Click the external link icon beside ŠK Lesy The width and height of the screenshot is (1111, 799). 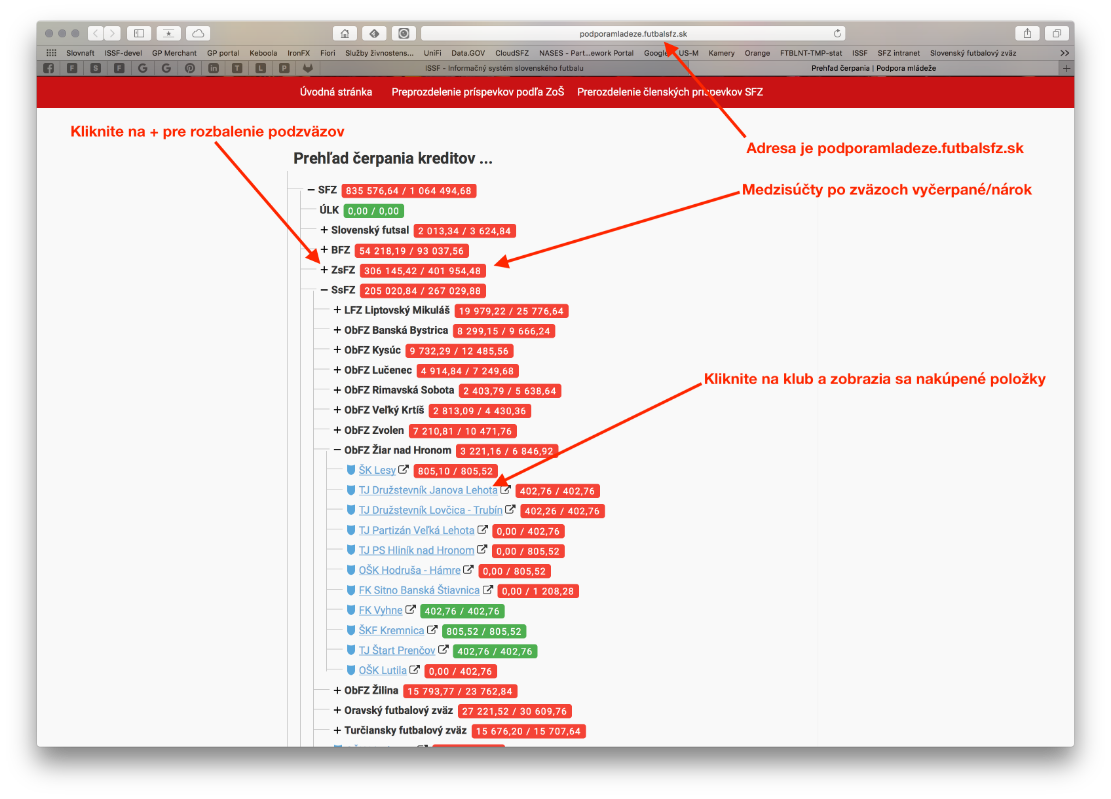click(404, 470)
